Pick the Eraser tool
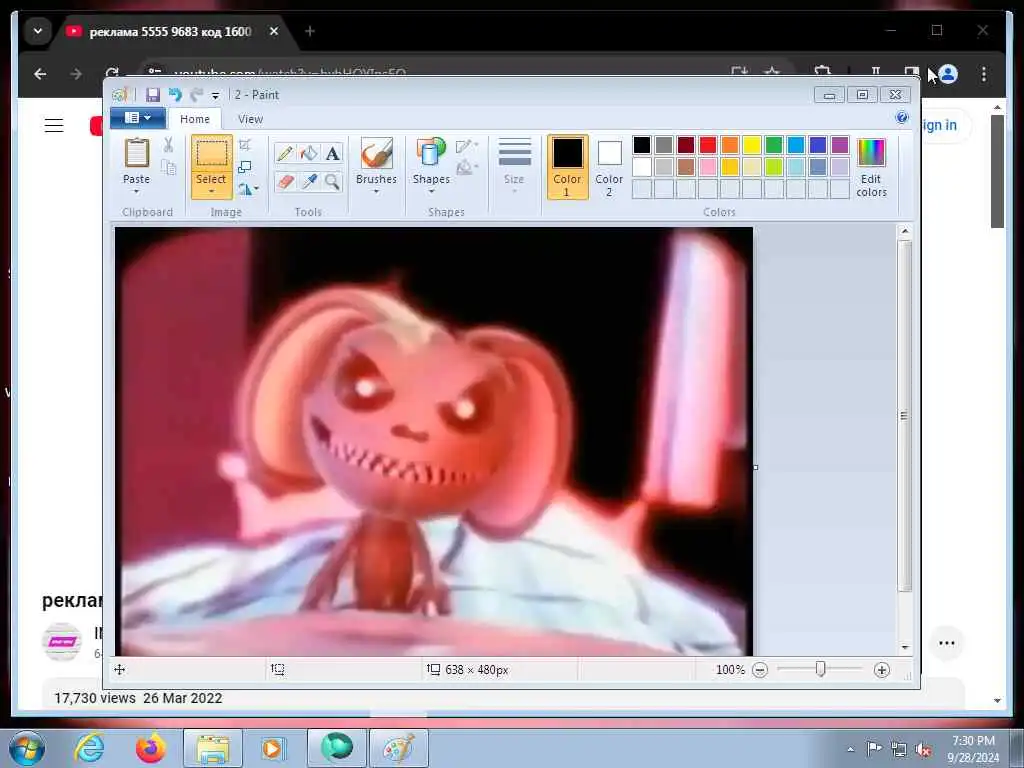The height and width of the screenshot is (768, 1024). [285, 181]
